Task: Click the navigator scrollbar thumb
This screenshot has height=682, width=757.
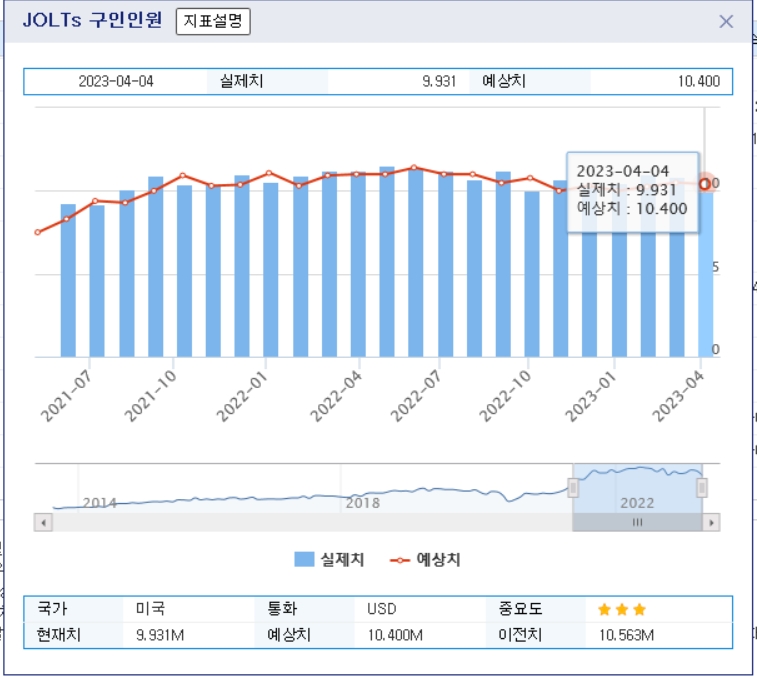Action: (637, 523)
